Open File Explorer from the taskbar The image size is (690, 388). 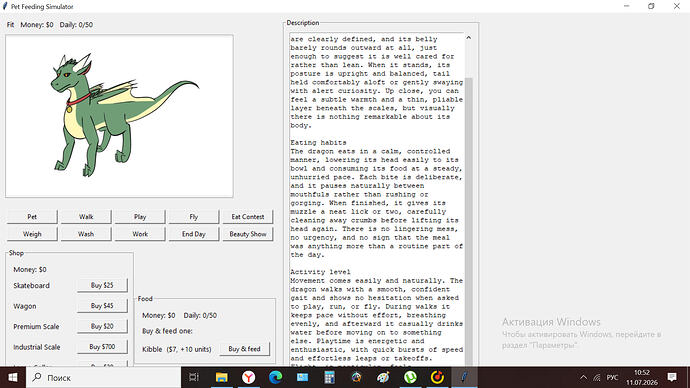coord(221,377)
